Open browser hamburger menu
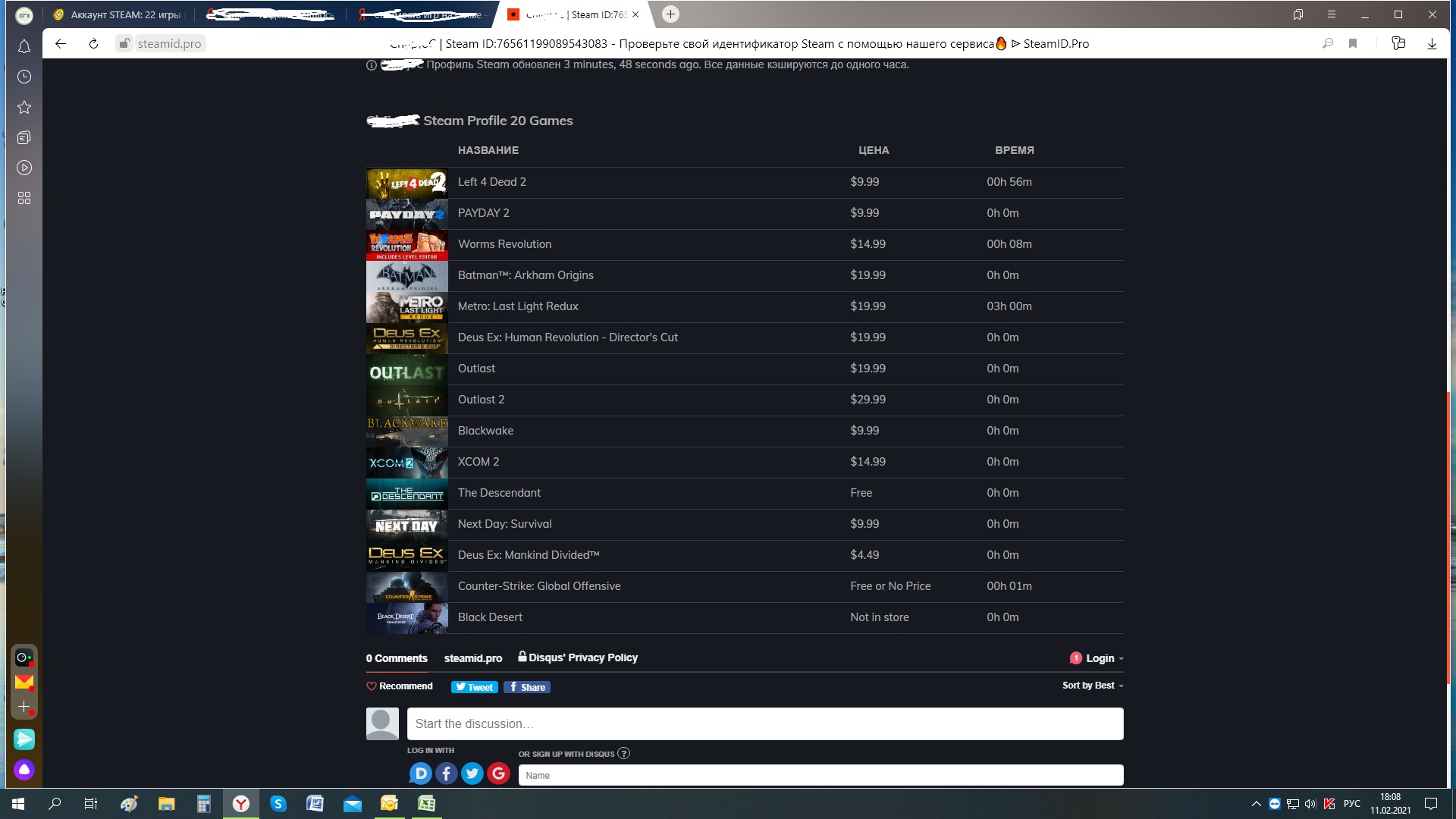The image size is (1456, 819). 1331,14
